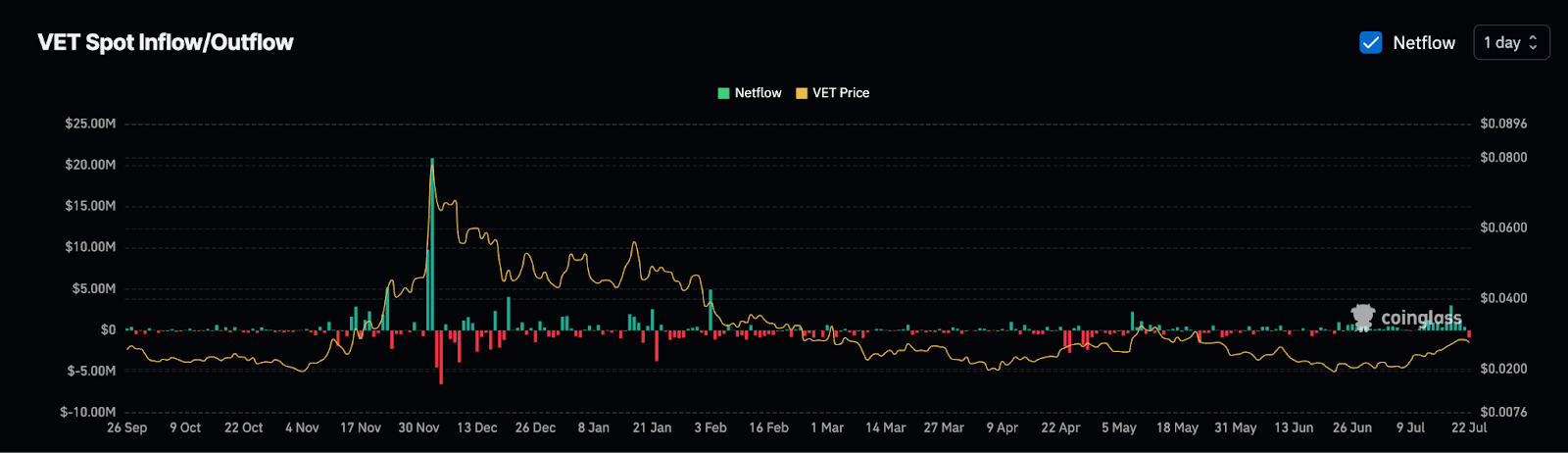Click the 26 Dec date label
Viewport: 1568px width, 453px height.
[x=535, y=428]
